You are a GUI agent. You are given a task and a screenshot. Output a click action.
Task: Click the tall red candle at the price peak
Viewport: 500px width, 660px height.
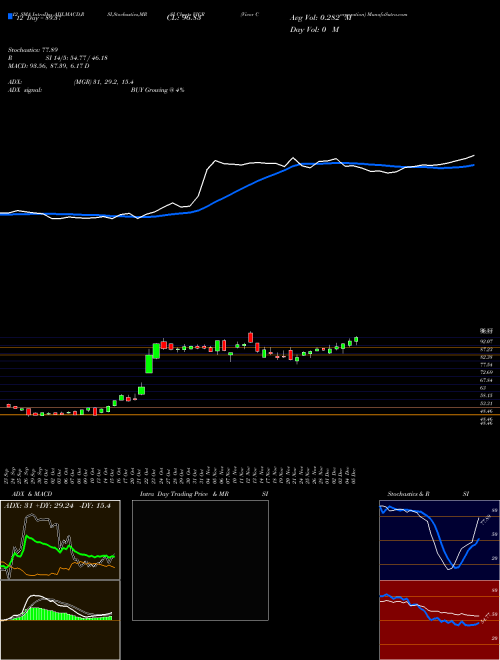click(251, 337)
